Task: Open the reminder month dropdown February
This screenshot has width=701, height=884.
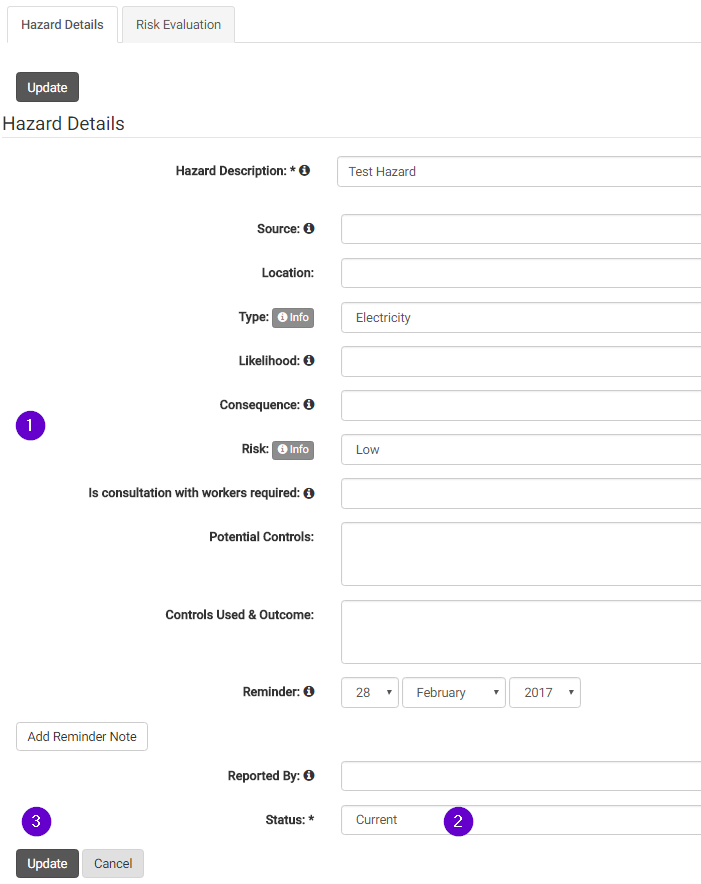Action: 453,692
